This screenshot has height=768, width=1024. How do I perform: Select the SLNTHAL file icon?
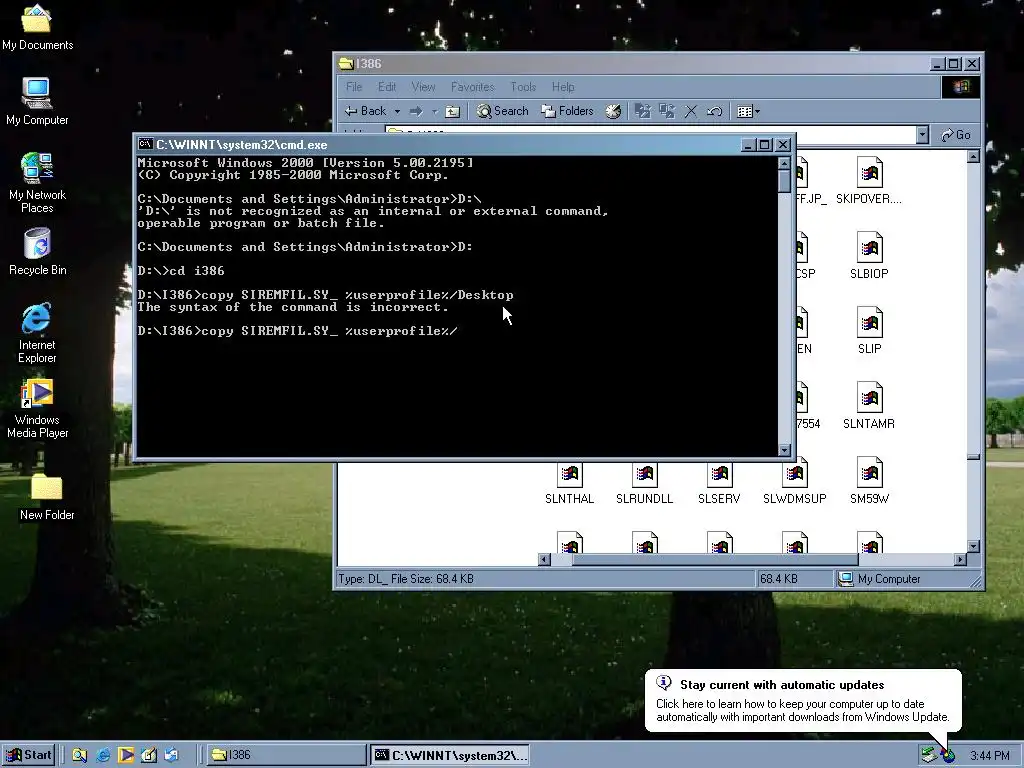tap(569, 481)
